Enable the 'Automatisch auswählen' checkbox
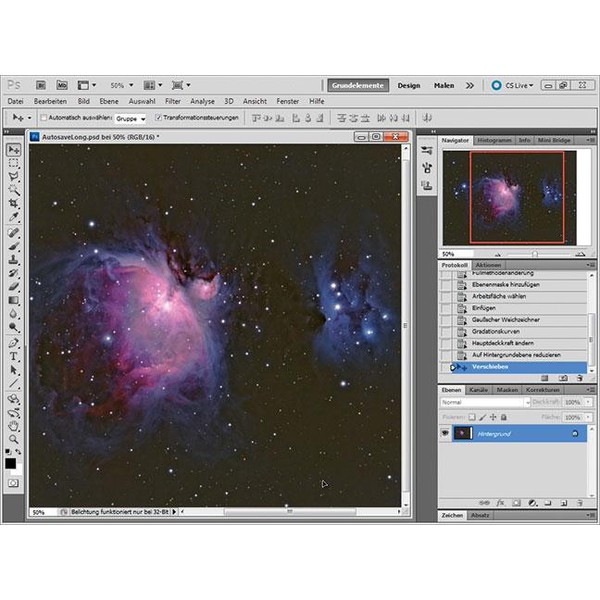 pyautogui.click(x=44, y=117)
